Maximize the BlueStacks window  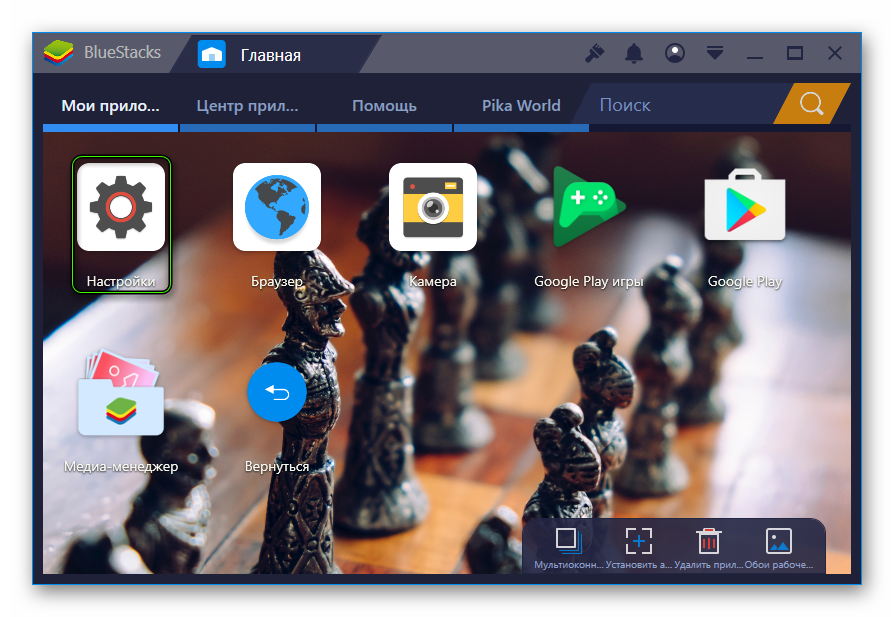coord(795,54)
